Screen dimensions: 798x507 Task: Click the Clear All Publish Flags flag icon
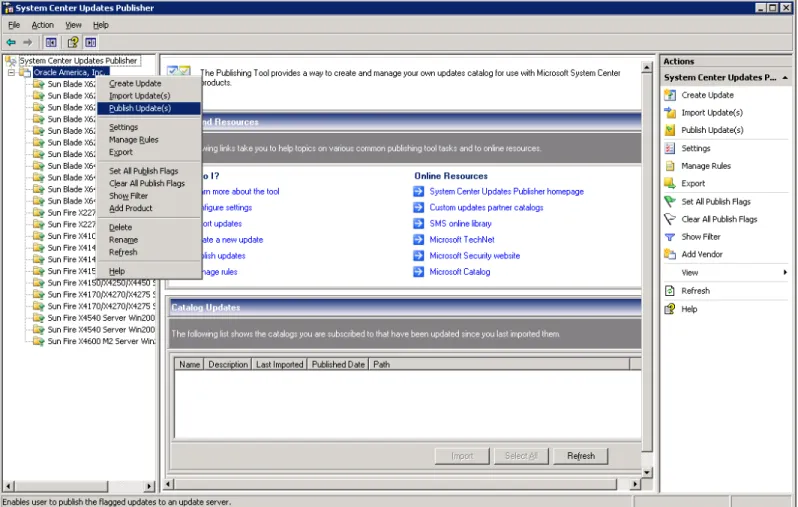pos(670,219)
